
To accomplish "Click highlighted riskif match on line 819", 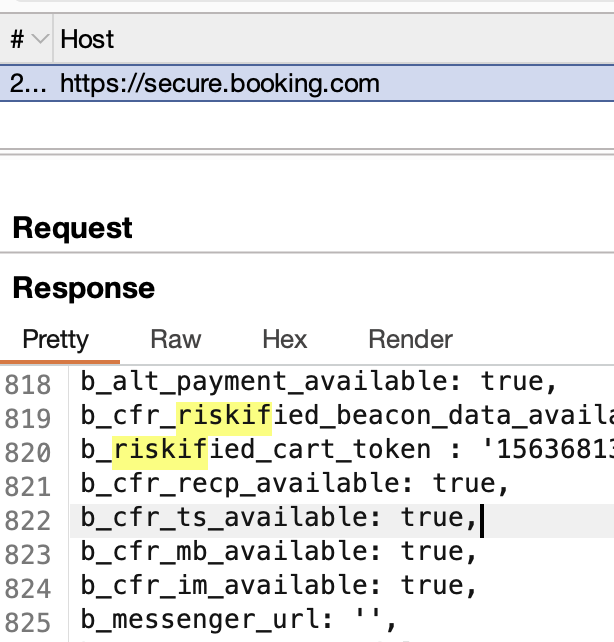I will [224, 416].
